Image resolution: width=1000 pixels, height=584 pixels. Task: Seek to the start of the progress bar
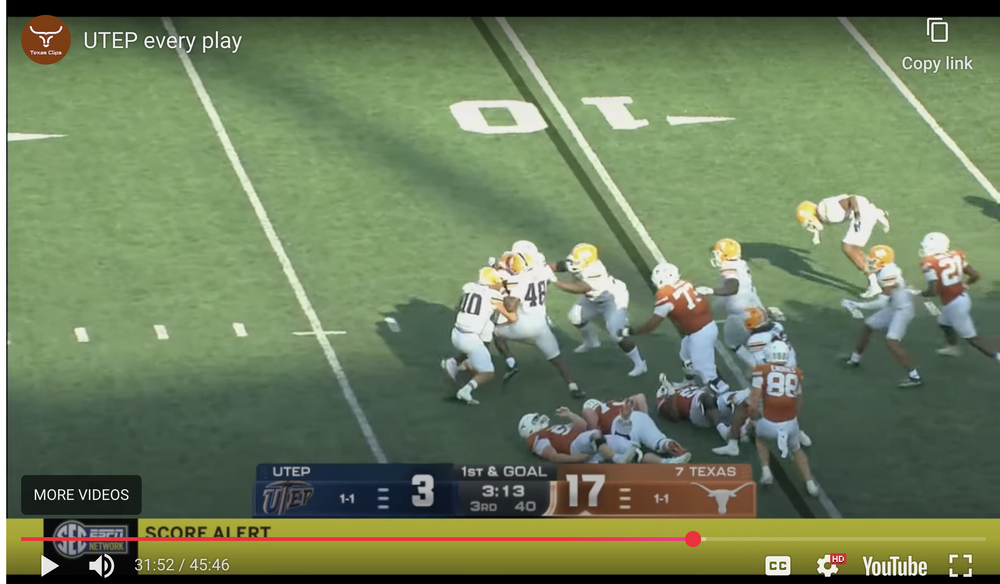click(23, 539)
